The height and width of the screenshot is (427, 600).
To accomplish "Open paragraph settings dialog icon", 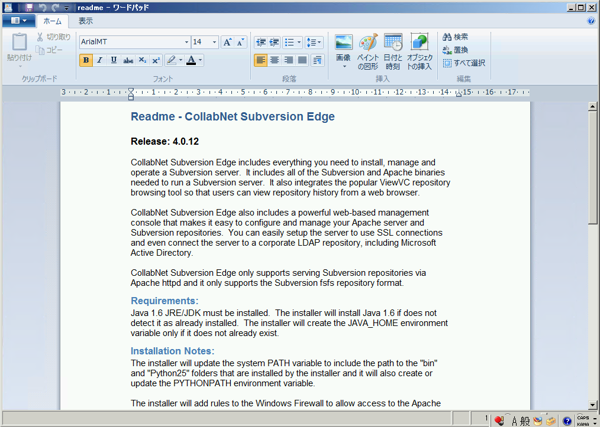I will [318, 60].
